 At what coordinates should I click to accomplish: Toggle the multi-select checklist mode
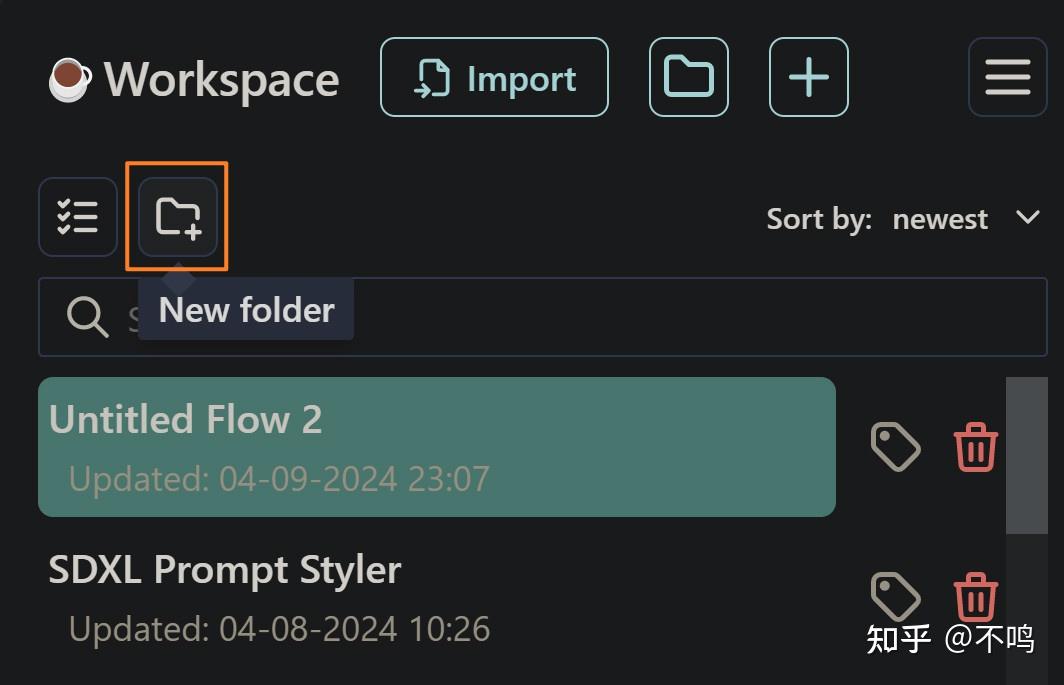(x=78, y=217)
